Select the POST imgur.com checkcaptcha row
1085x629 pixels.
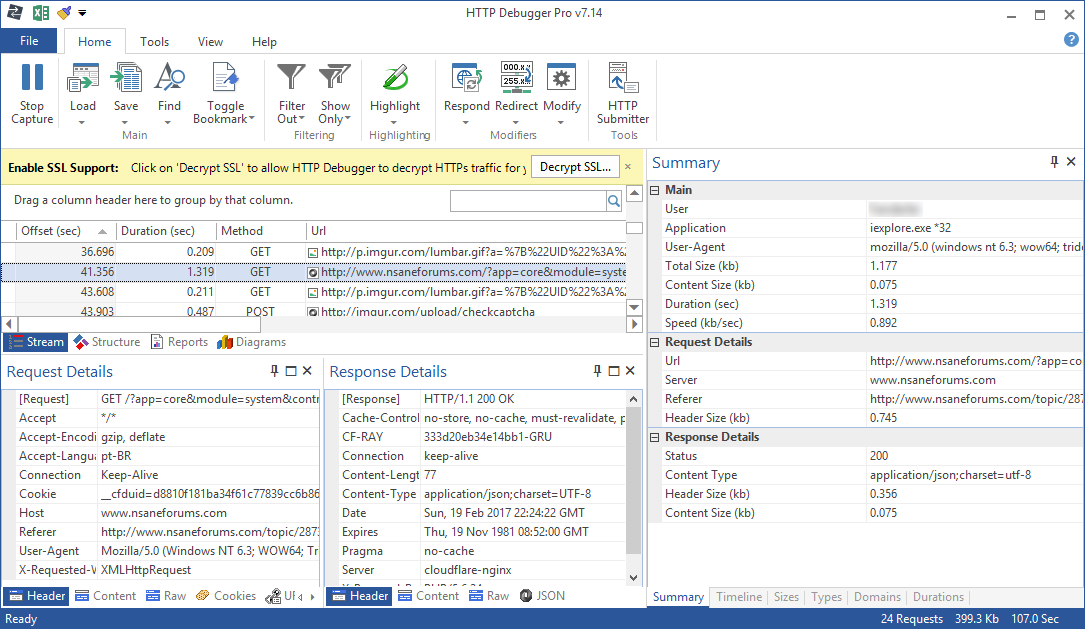coord(313,311)
